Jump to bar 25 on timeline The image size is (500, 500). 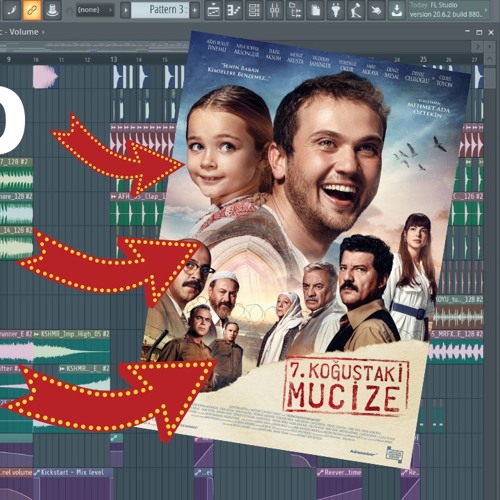pyautogui.click(x=423, y=59)
